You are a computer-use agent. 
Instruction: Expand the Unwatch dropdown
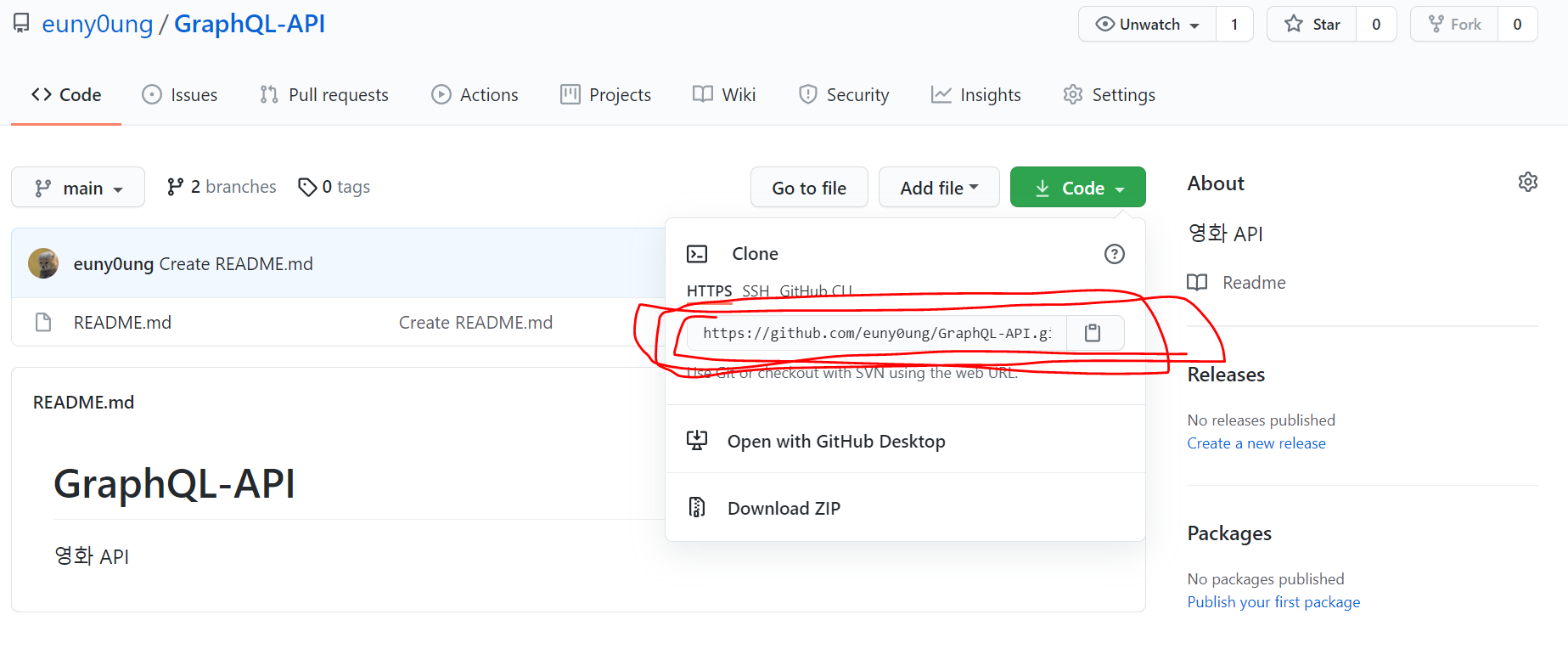coord(1148,25)
